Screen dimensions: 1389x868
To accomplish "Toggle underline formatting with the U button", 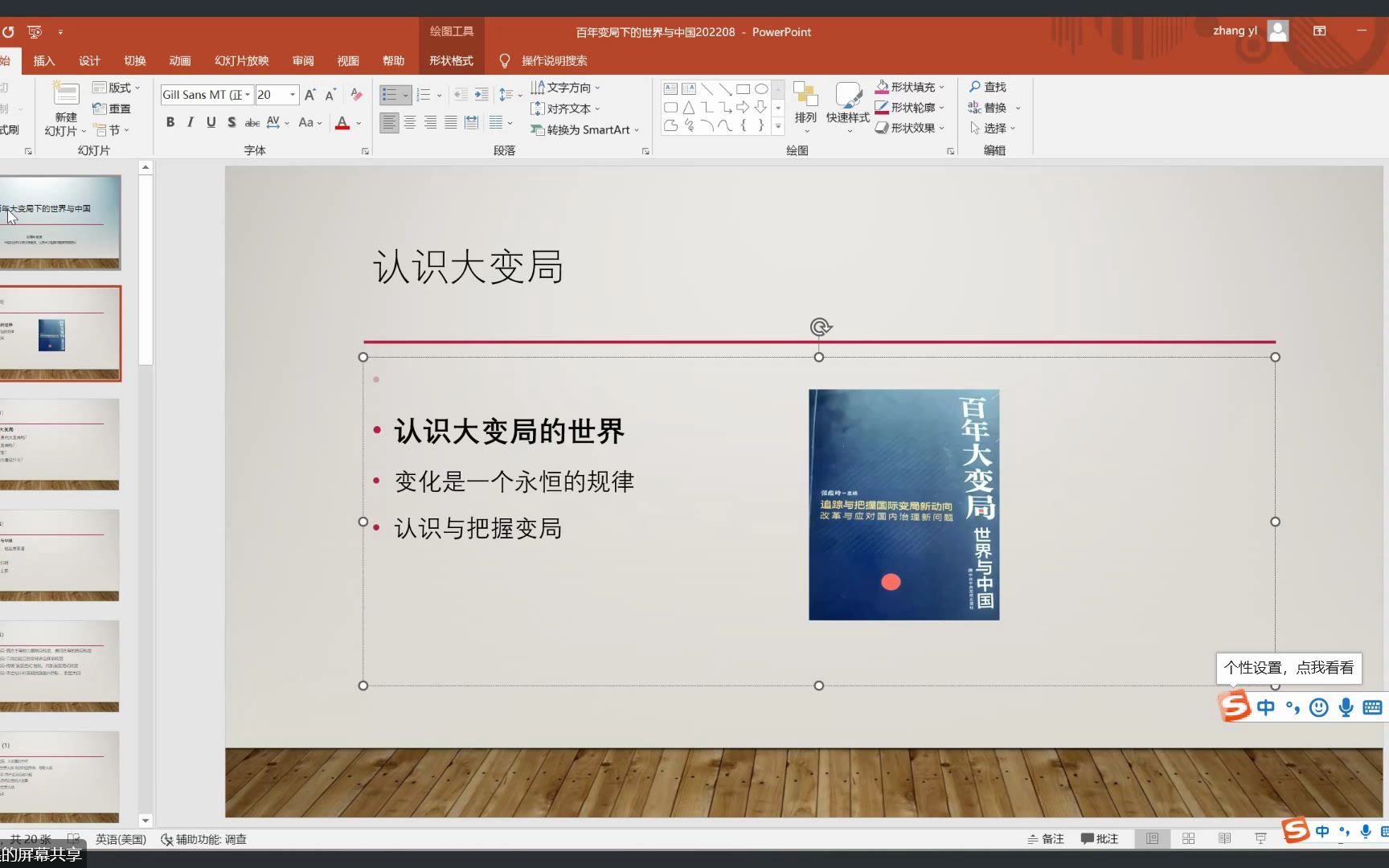I will click(211, 122).
